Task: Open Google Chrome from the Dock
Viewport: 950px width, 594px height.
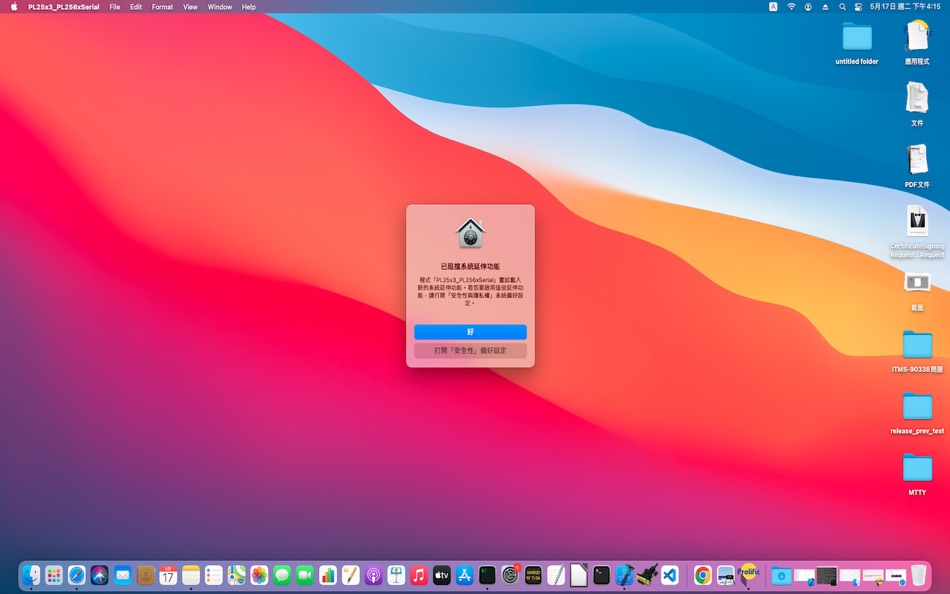Action: [x=703, y=575]
